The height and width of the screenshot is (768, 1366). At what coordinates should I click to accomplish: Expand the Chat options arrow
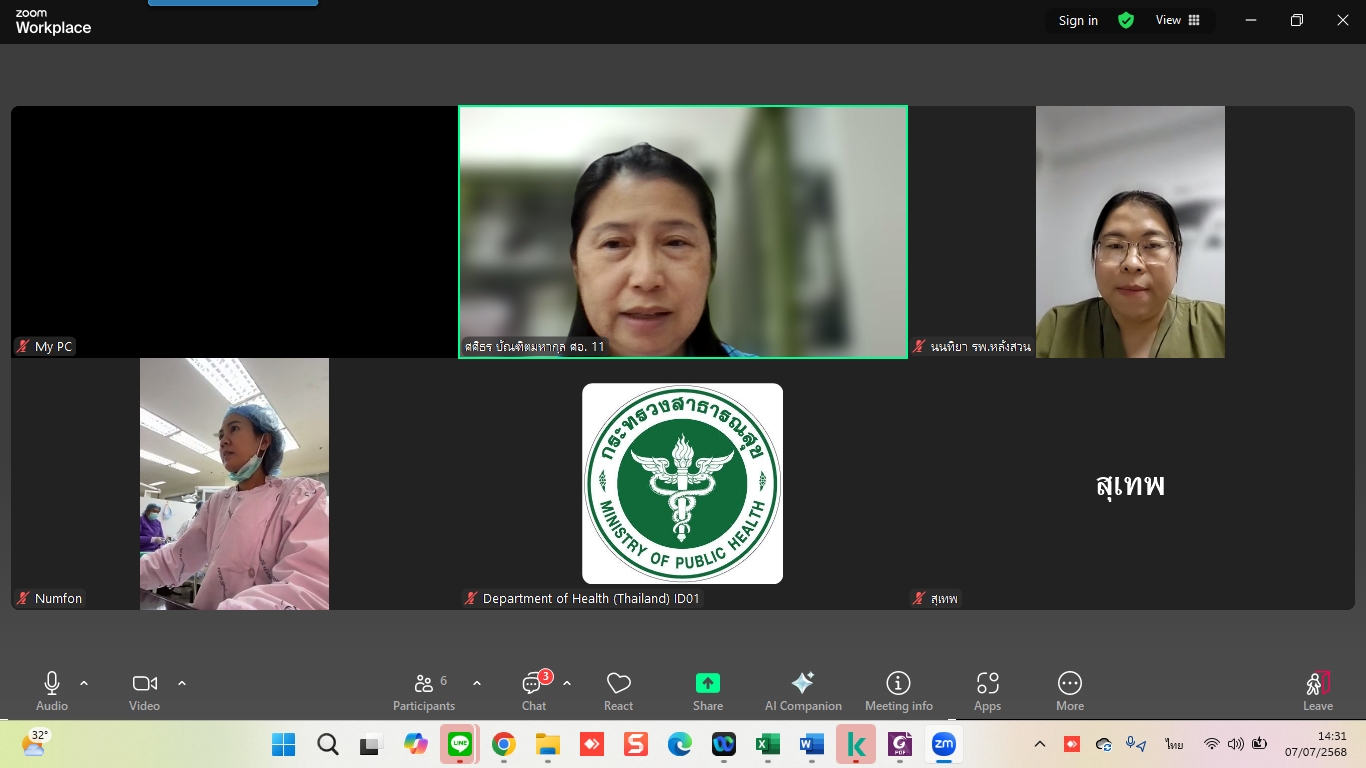tap(567, 683)
